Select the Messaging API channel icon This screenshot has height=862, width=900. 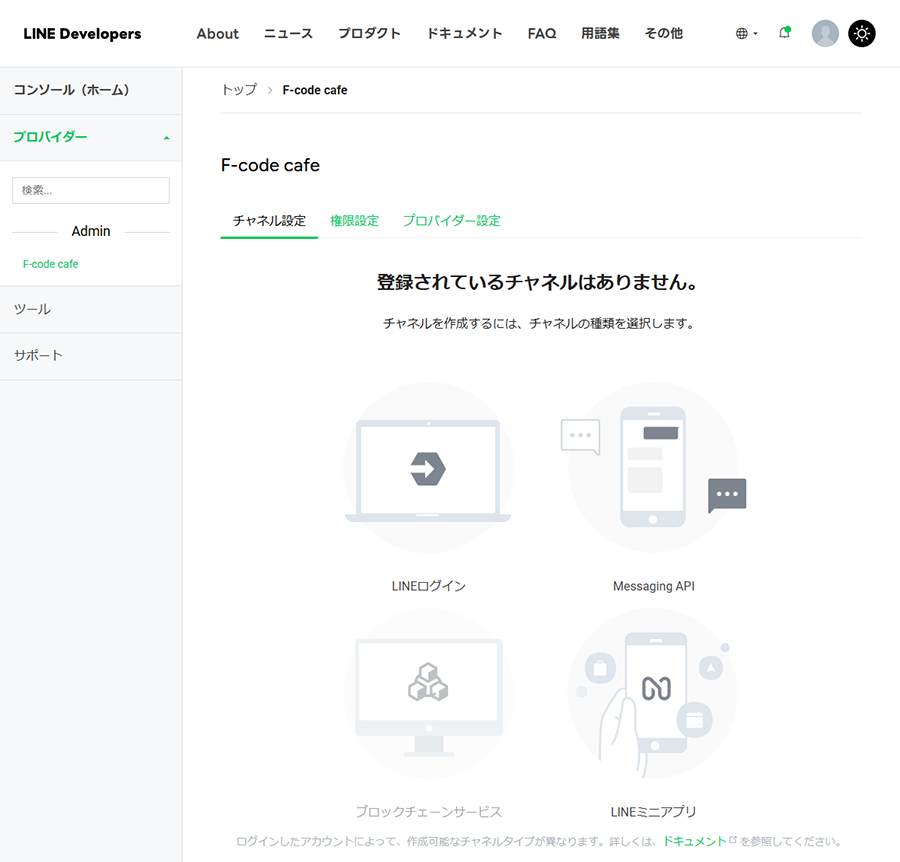[x=653, y=468]
